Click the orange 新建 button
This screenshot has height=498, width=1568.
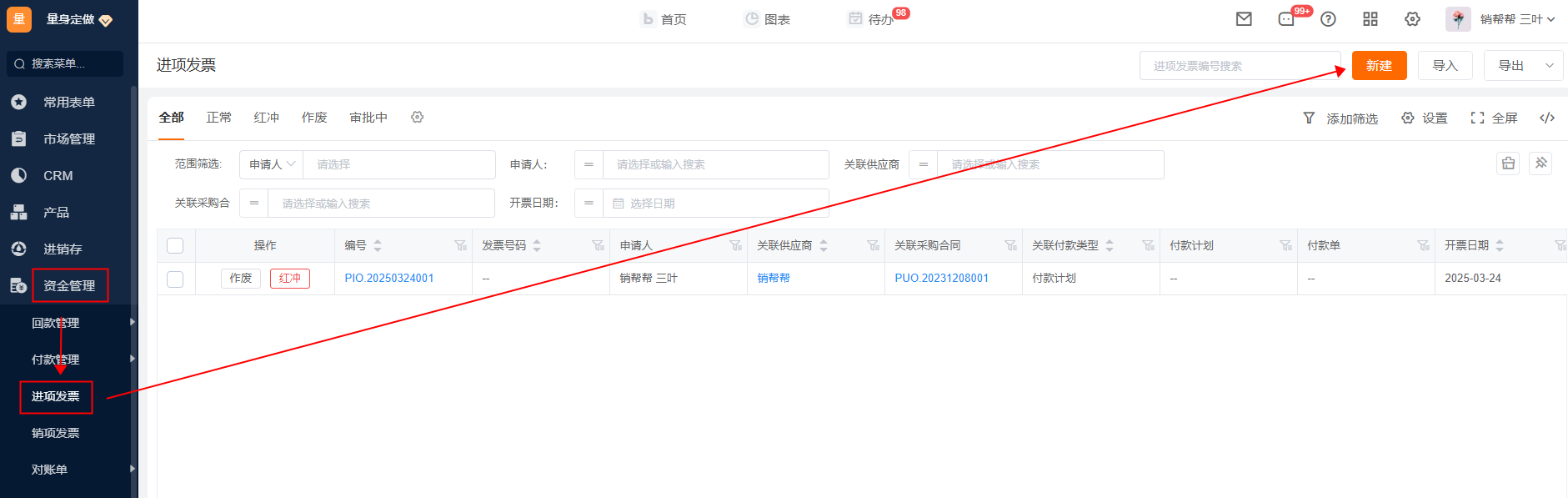pyautogui.click(x=1380, y=66)
